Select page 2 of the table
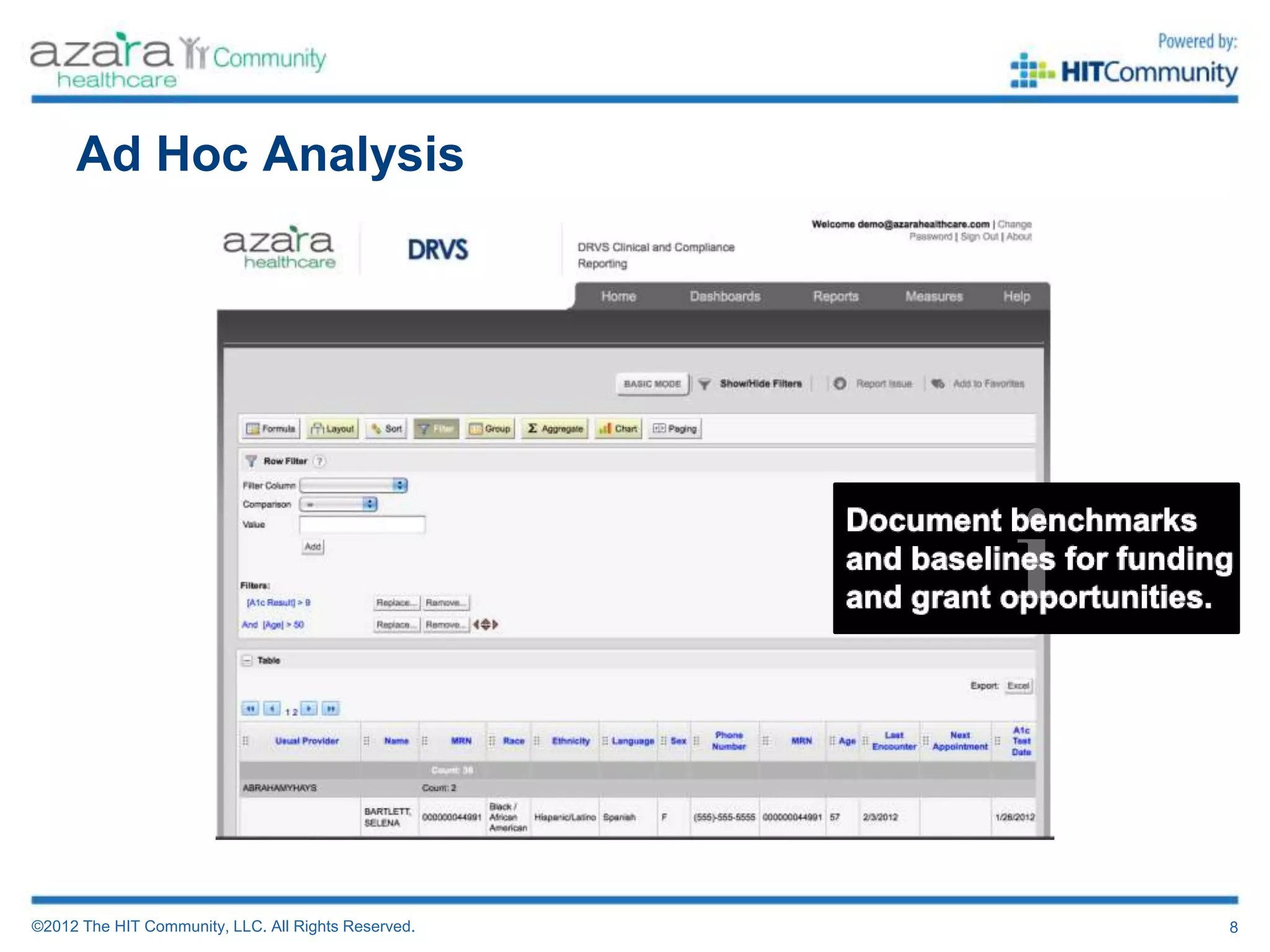This screenshot has width=1270, height=952. pyautogui.click(x=295, y=712)
